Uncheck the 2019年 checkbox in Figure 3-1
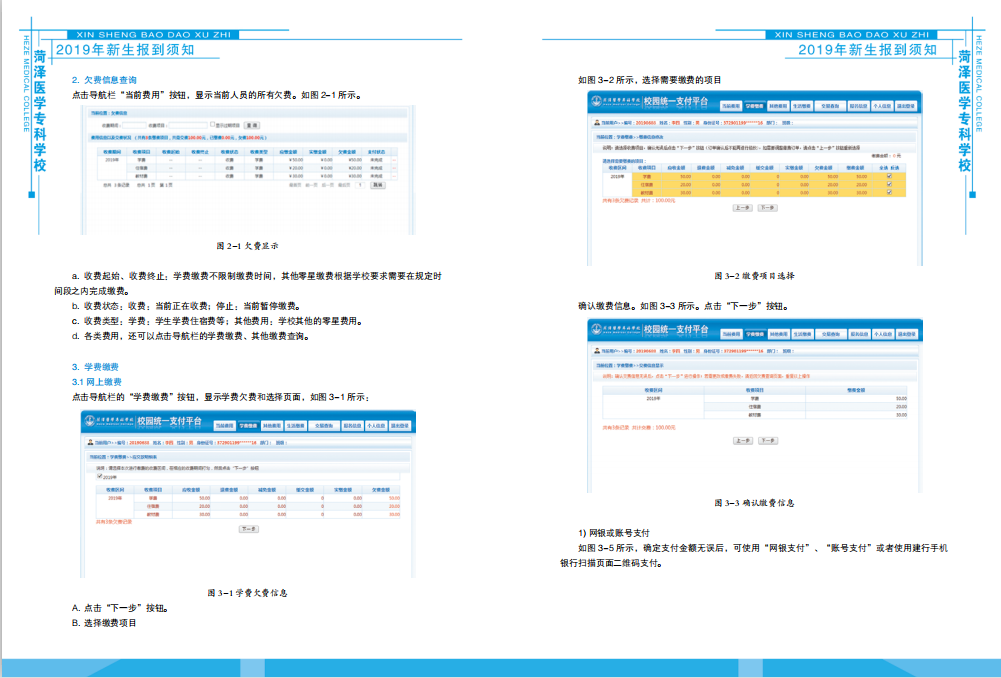This screenshot has height=678, width=1001. [x=100, y=476]
